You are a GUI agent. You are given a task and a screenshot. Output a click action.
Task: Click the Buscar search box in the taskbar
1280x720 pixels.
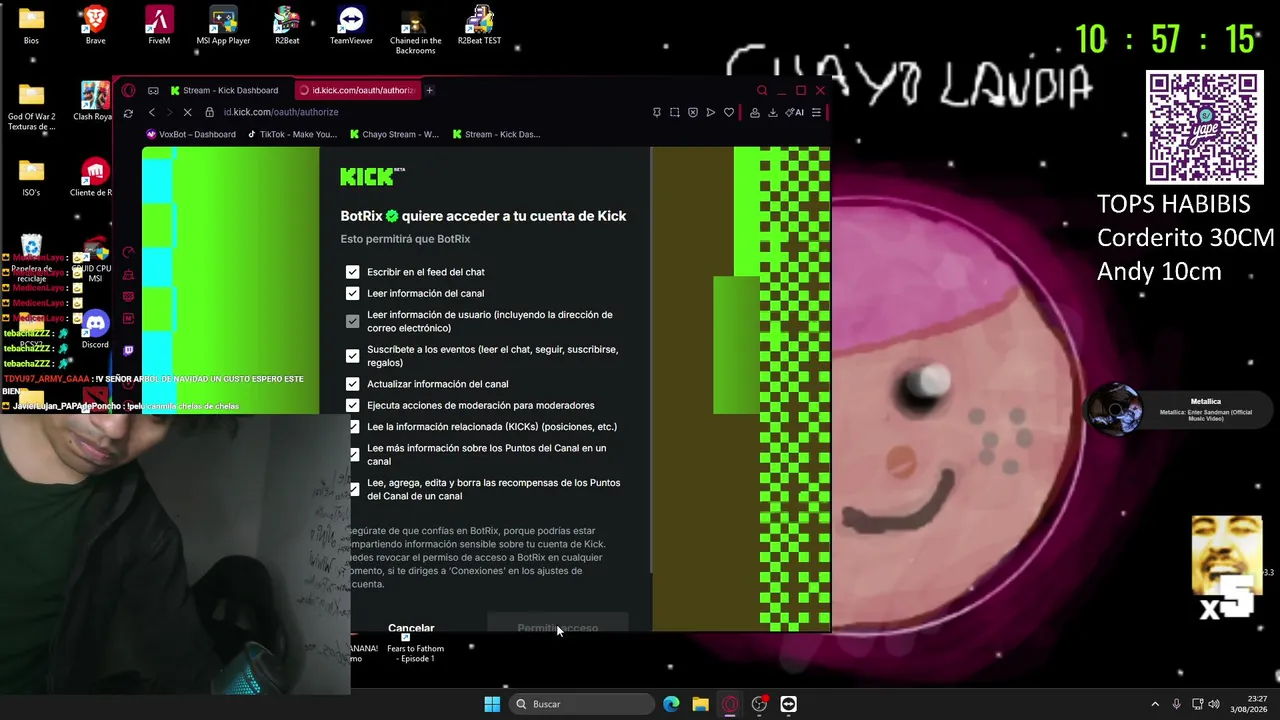582,704
